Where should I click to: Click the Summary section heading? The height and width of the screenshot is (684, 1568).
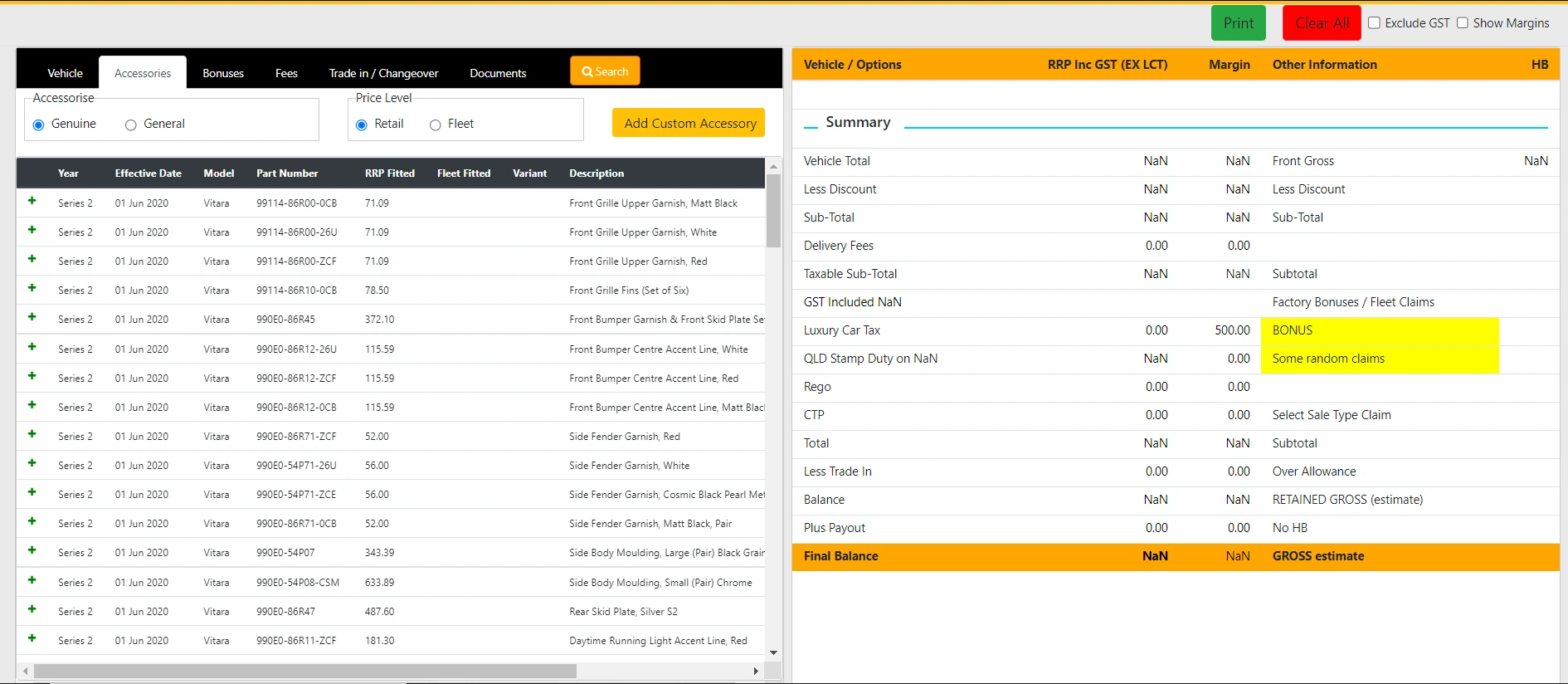(858, 122)
